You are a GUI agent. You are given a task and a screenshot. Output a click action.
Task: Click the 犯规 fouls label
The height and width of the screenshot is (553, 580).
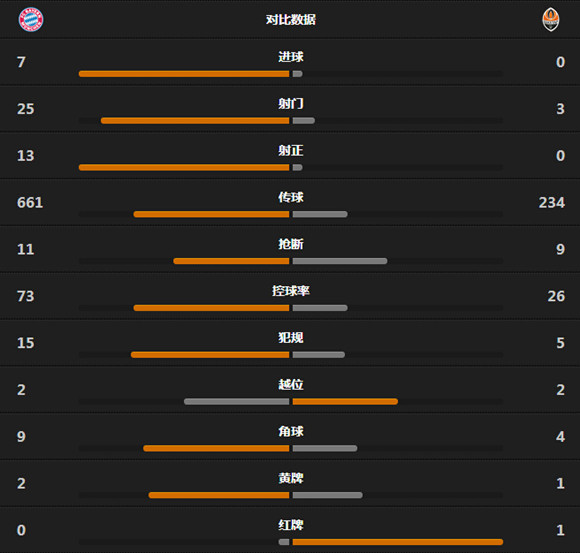click(291, 337)
